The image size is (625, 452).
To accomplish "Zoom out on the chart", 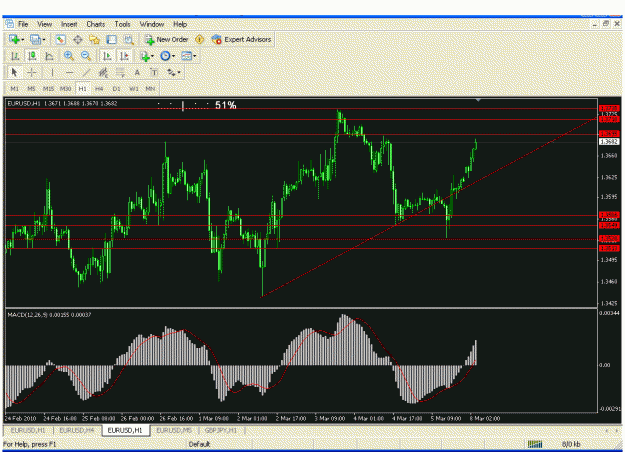I will click(86, 56).
